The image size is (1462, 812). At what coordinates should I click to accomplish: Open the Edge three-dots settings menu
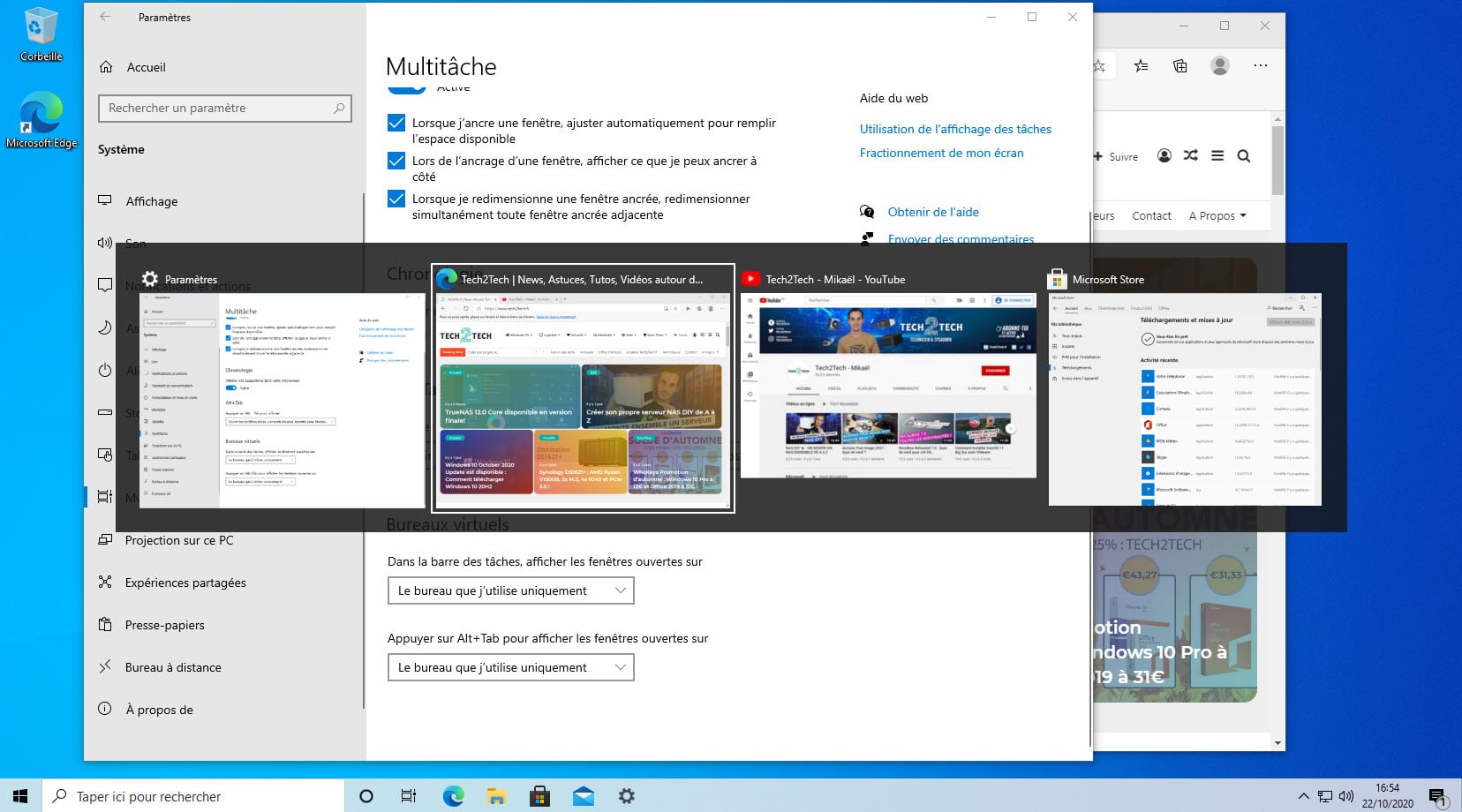pyautogui.click(x=1261, y=65)
